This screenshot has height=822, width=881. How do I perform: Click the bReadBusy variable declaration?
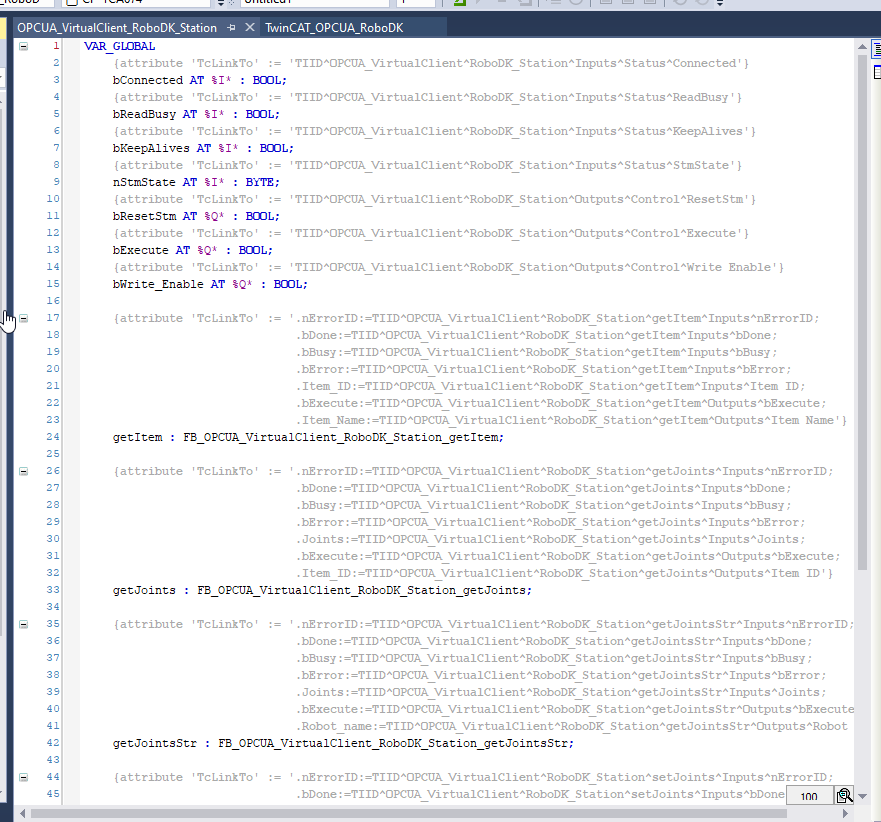196,114
